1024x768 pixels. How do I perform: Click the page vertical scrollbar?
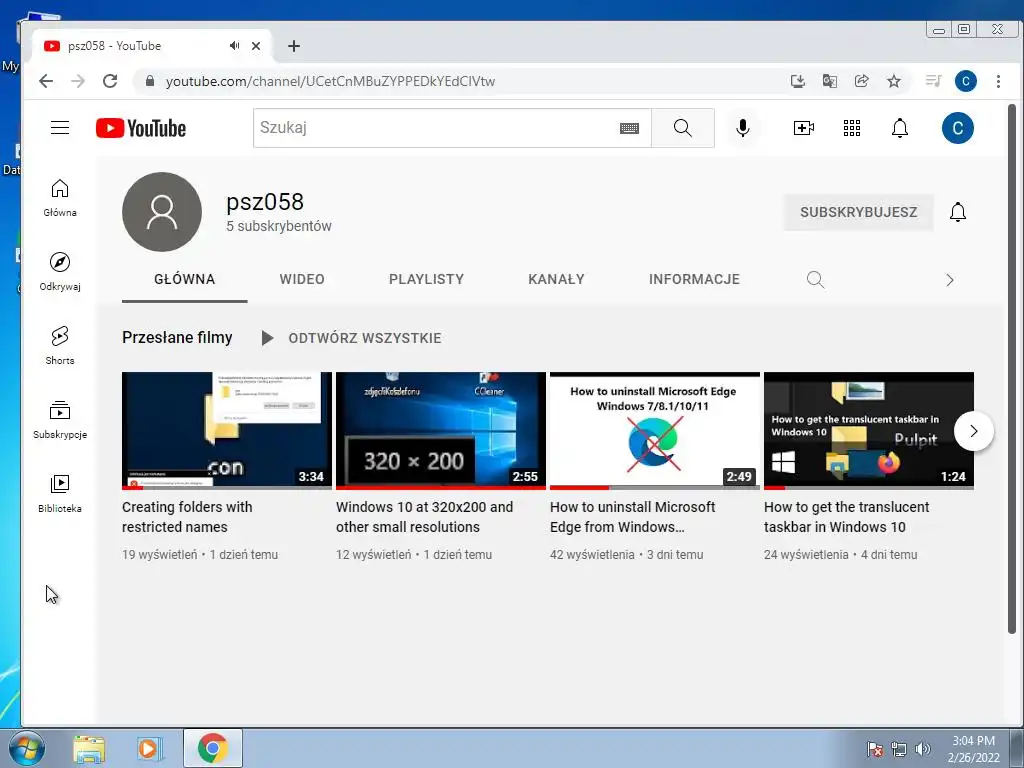(1012, 369)
